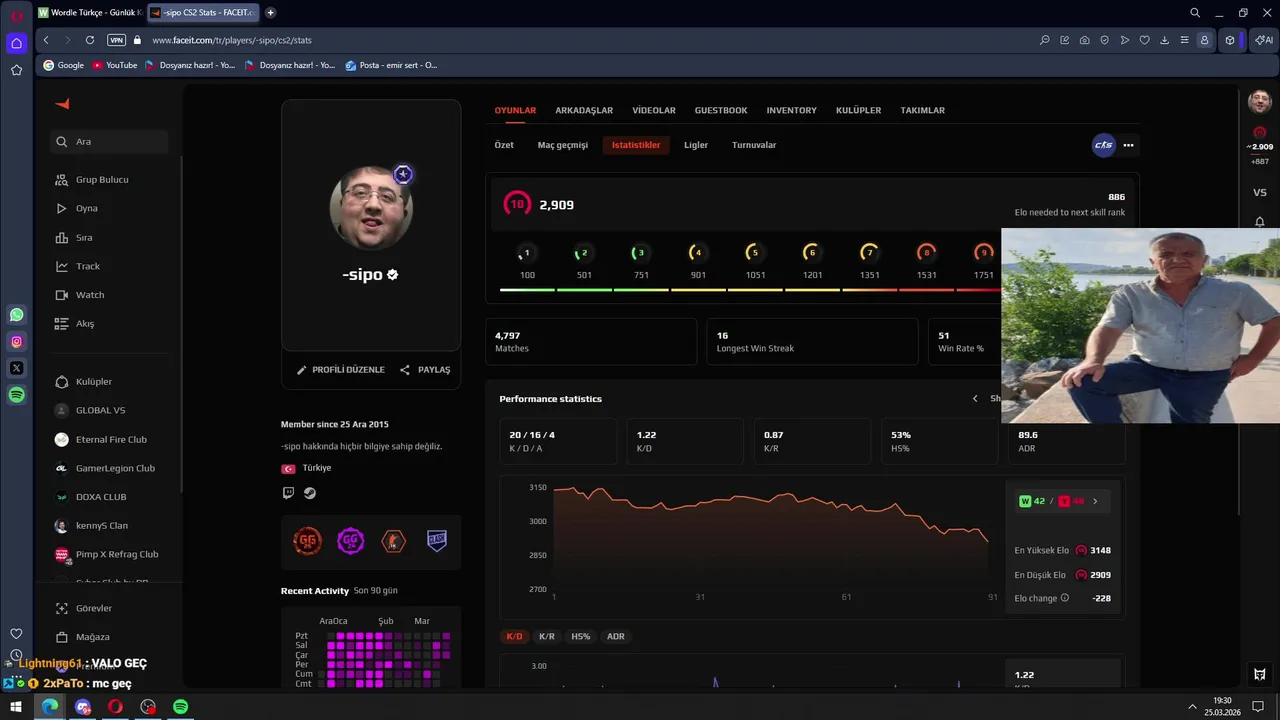Screen dimensions: 1280x720
Task: Click the CS2 game selector icon
Action: [1103, 145]
